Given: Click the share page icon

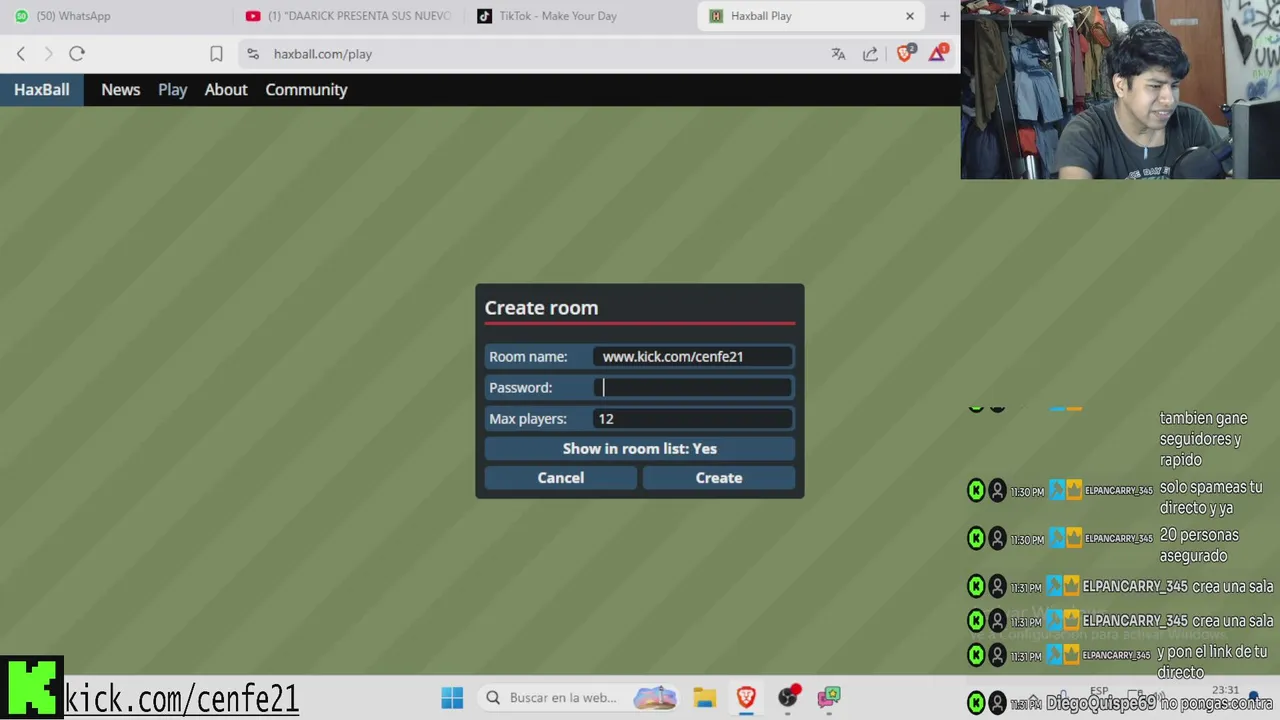Looking at the screenshot, I should click(x=870, y=54).
